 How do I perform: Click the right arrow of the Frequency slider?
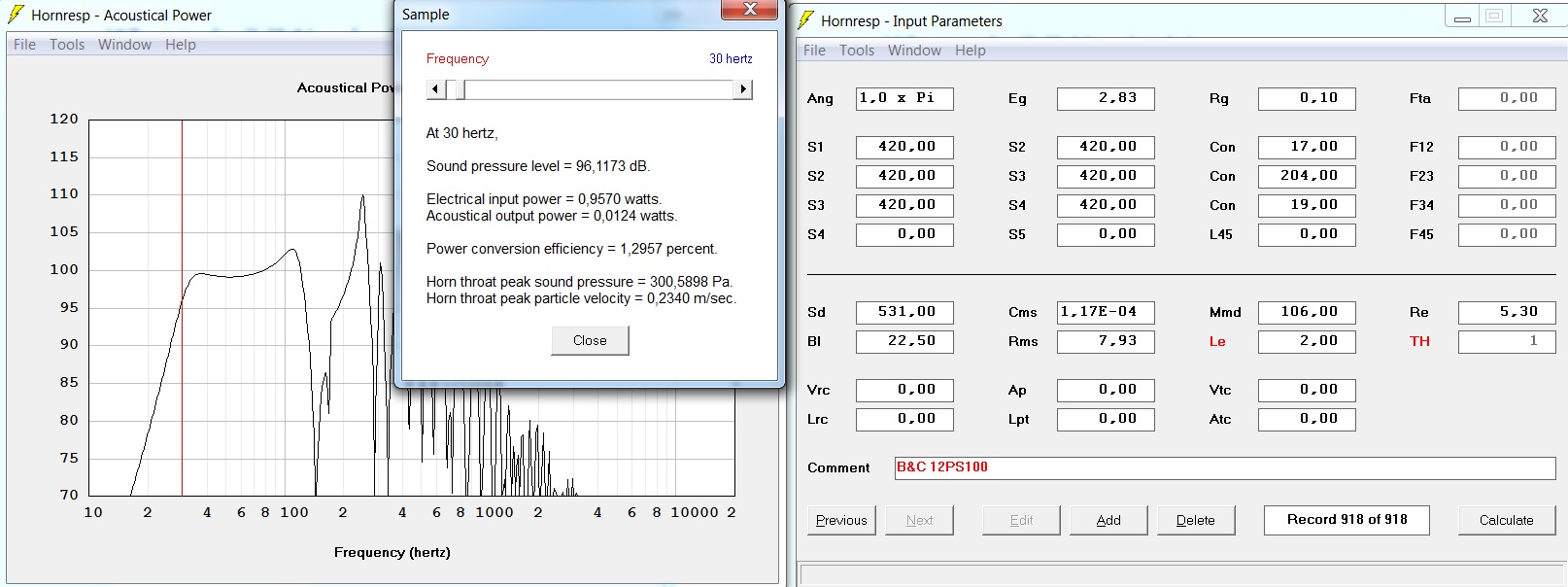point(743,89)
